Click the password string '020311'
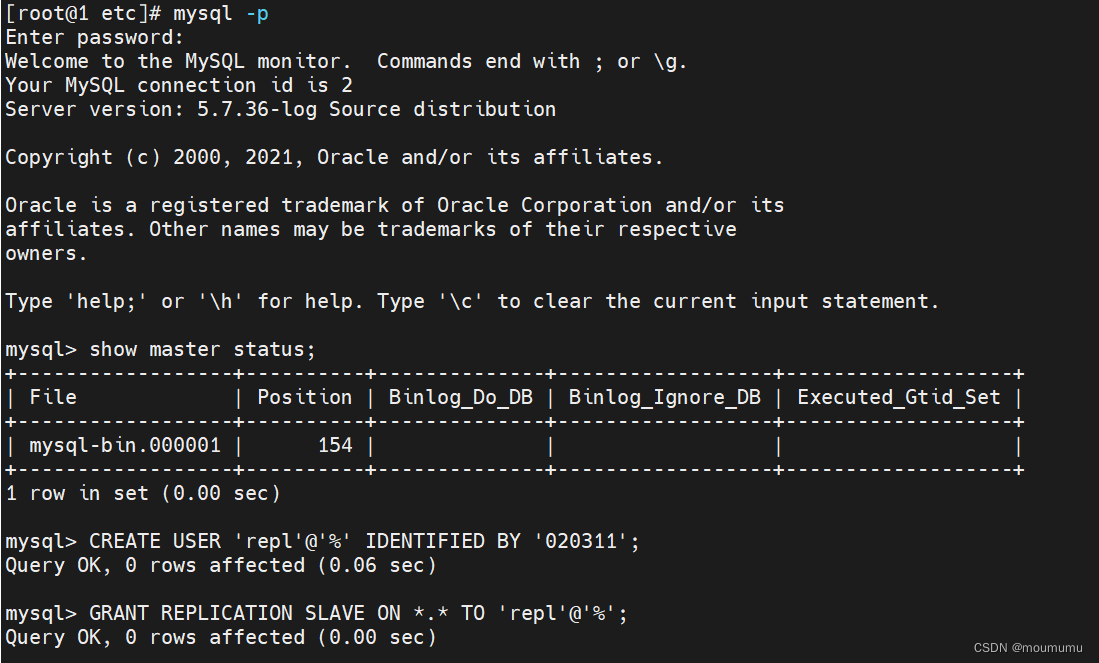The height and width of the screenshot is (663, 1099). [x=585, y=541]
